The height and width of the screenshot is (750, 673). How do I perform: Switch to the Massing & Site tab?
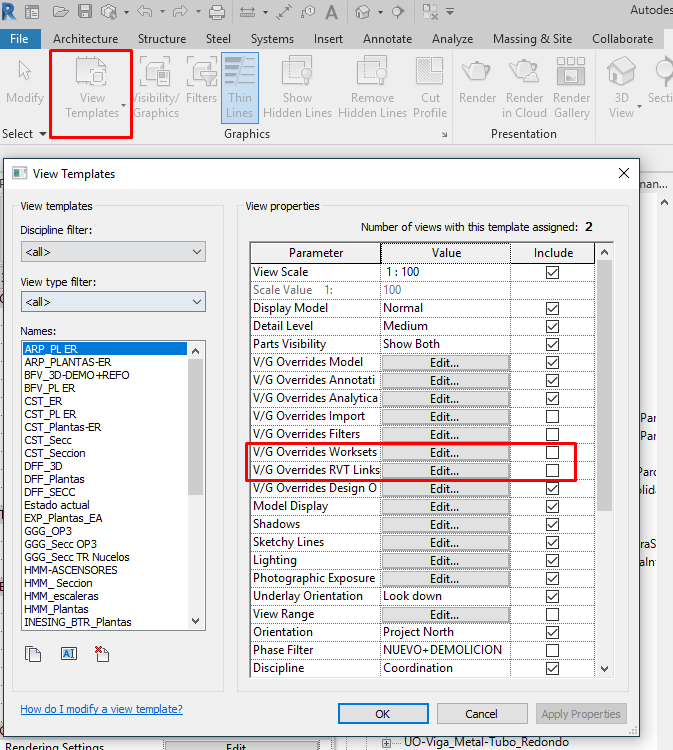[x=532, y=39]
